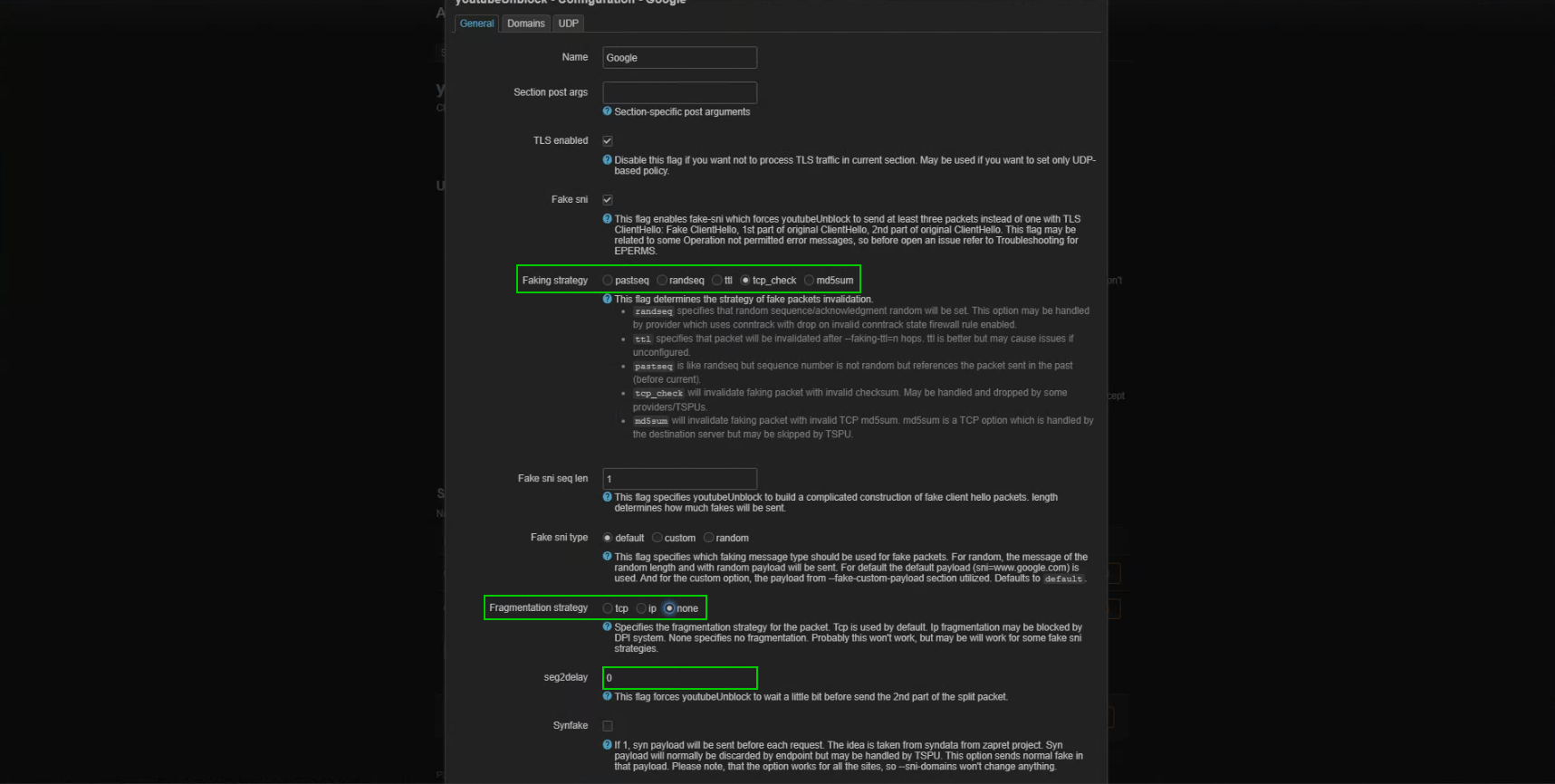Click help icon under Faking strategy
The image size is (1555, 784).
point(608,299)
